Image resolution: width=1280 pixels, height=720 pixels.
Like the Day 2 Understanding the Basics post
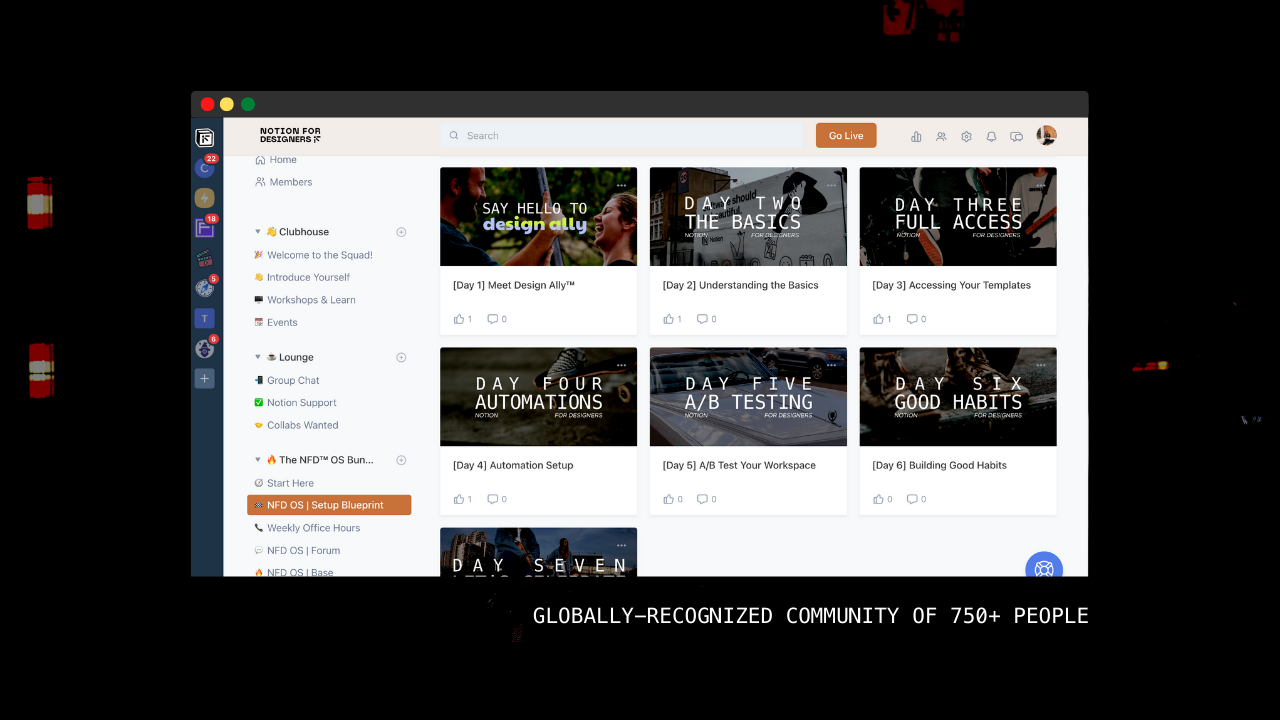pos(669,319)
